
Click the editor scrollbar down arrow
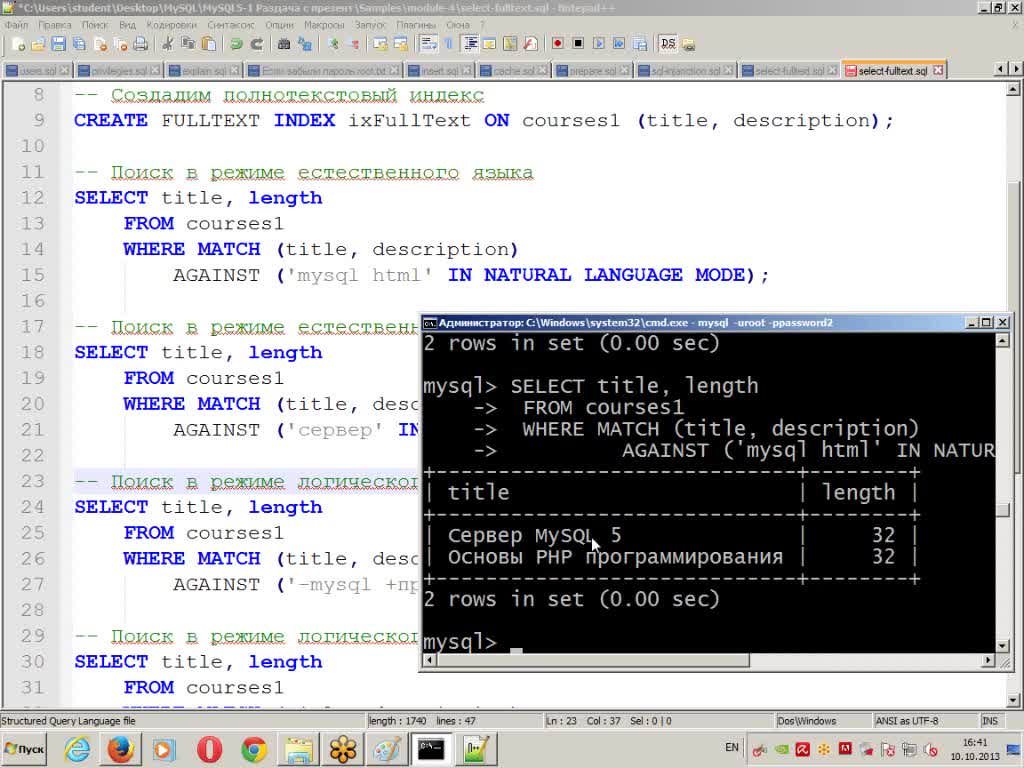point(1014,700)
